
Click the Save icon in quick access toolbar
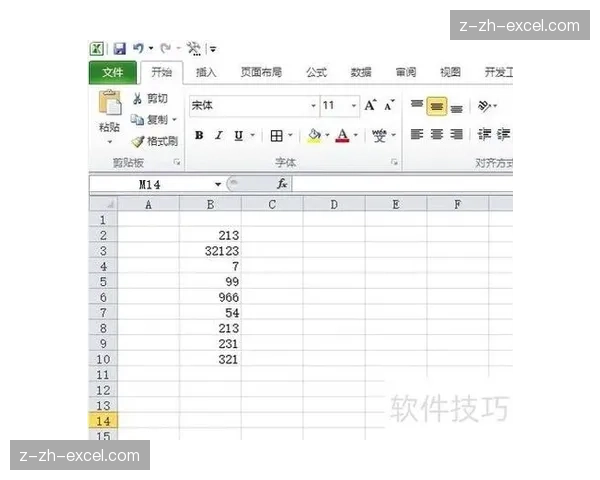(120, 49)
